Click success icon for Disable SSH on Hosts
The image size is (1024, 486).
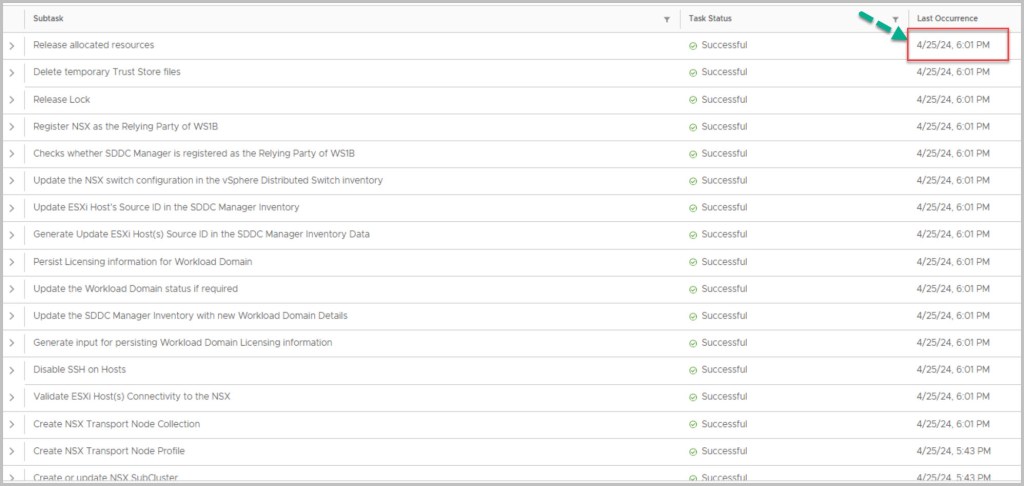coord(693,370)
